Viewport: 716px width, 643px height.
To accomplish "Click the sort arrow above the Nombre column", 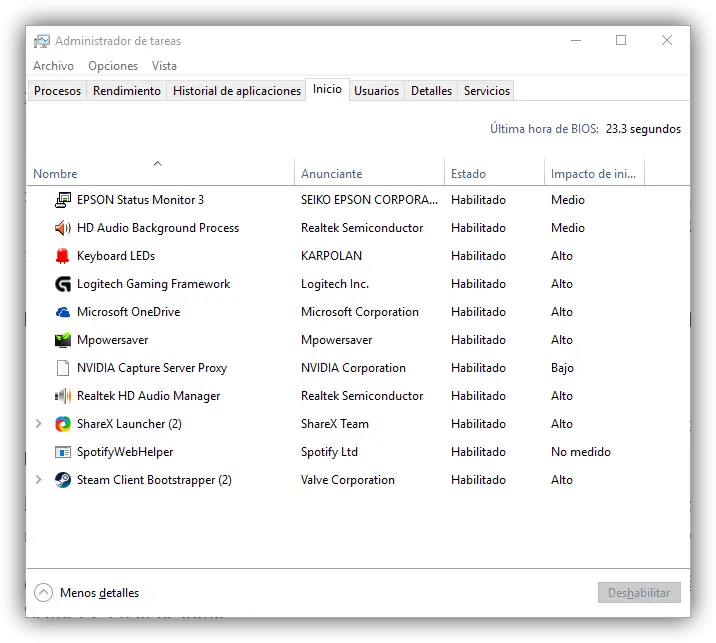I will click(158, 163).
